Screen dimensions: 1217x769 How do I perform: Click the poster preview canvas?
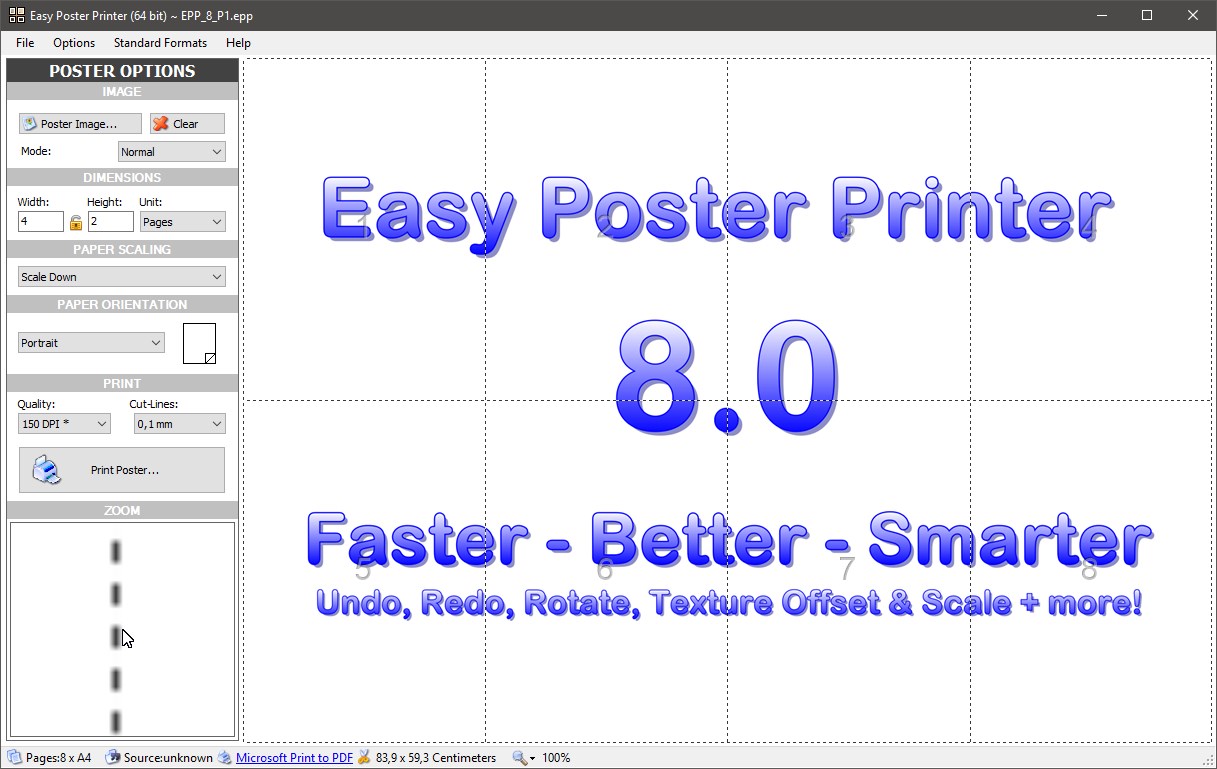728,400
